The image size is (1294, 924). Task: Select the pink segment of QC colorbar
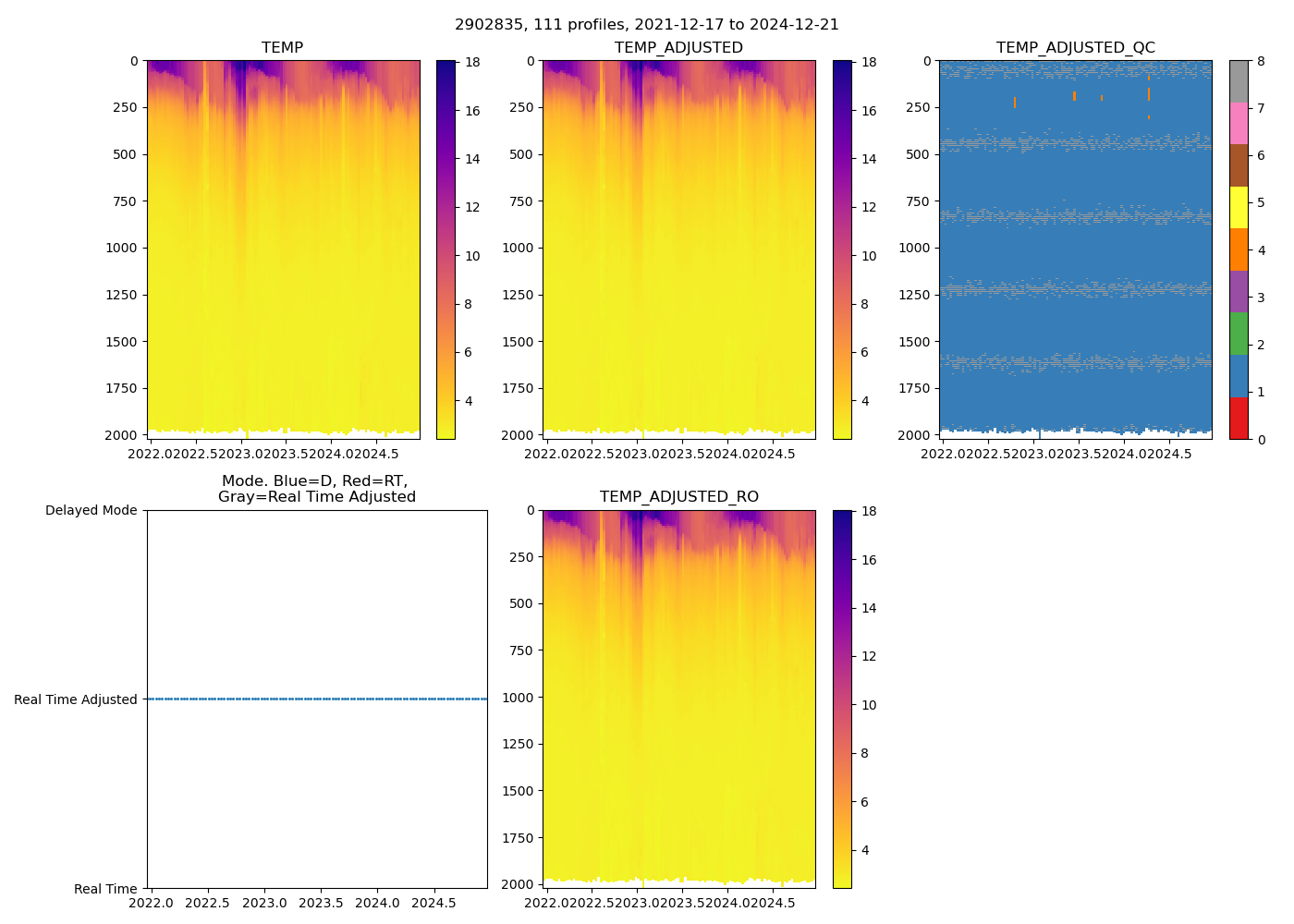1239,123
